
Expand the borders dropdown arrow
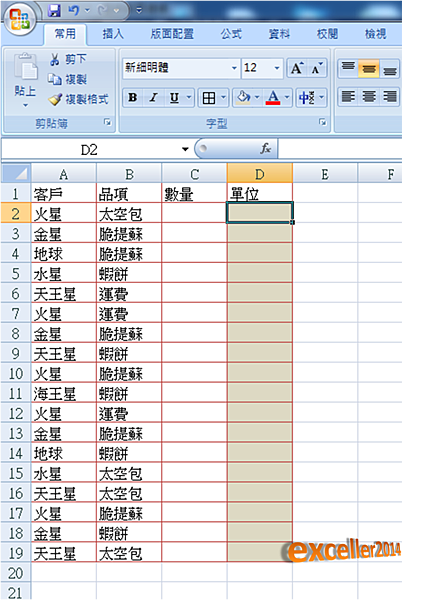[223, 98]
